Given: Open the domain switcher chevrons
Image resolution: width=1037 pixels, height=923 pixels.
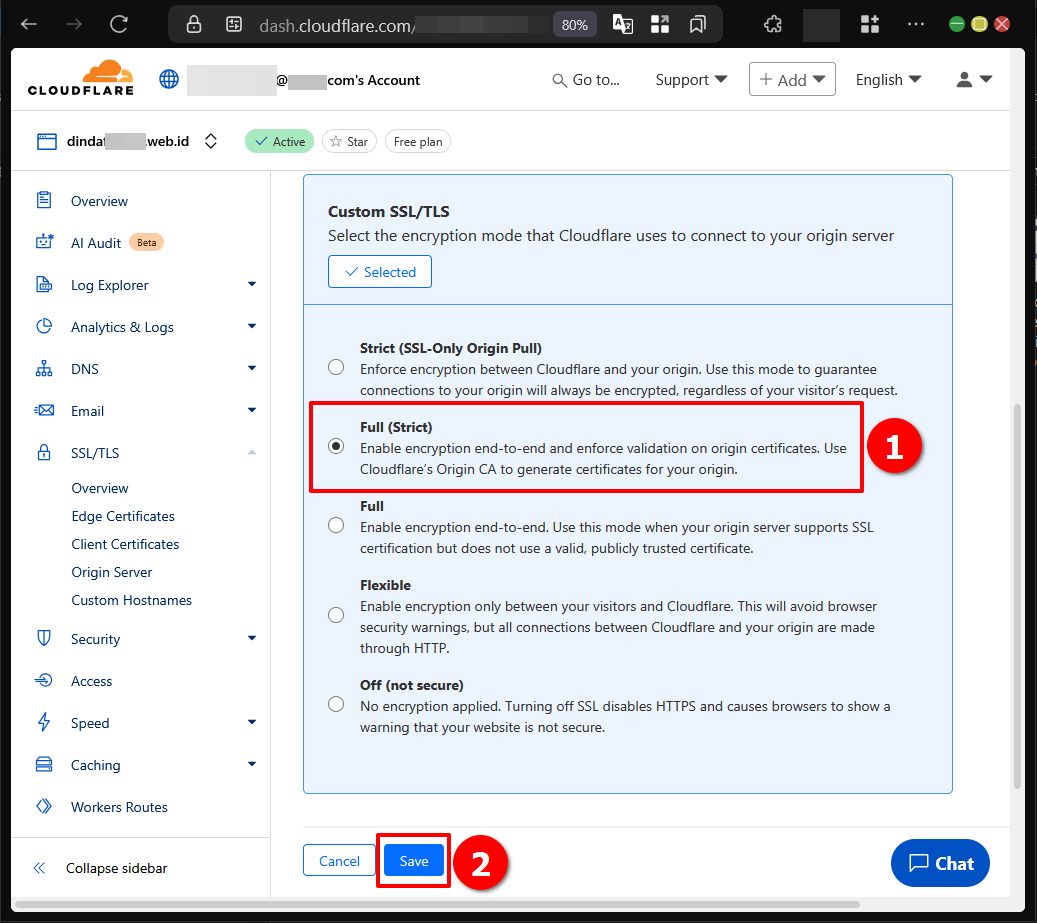Looking at the screenshot, I should (x=211, y=141).
